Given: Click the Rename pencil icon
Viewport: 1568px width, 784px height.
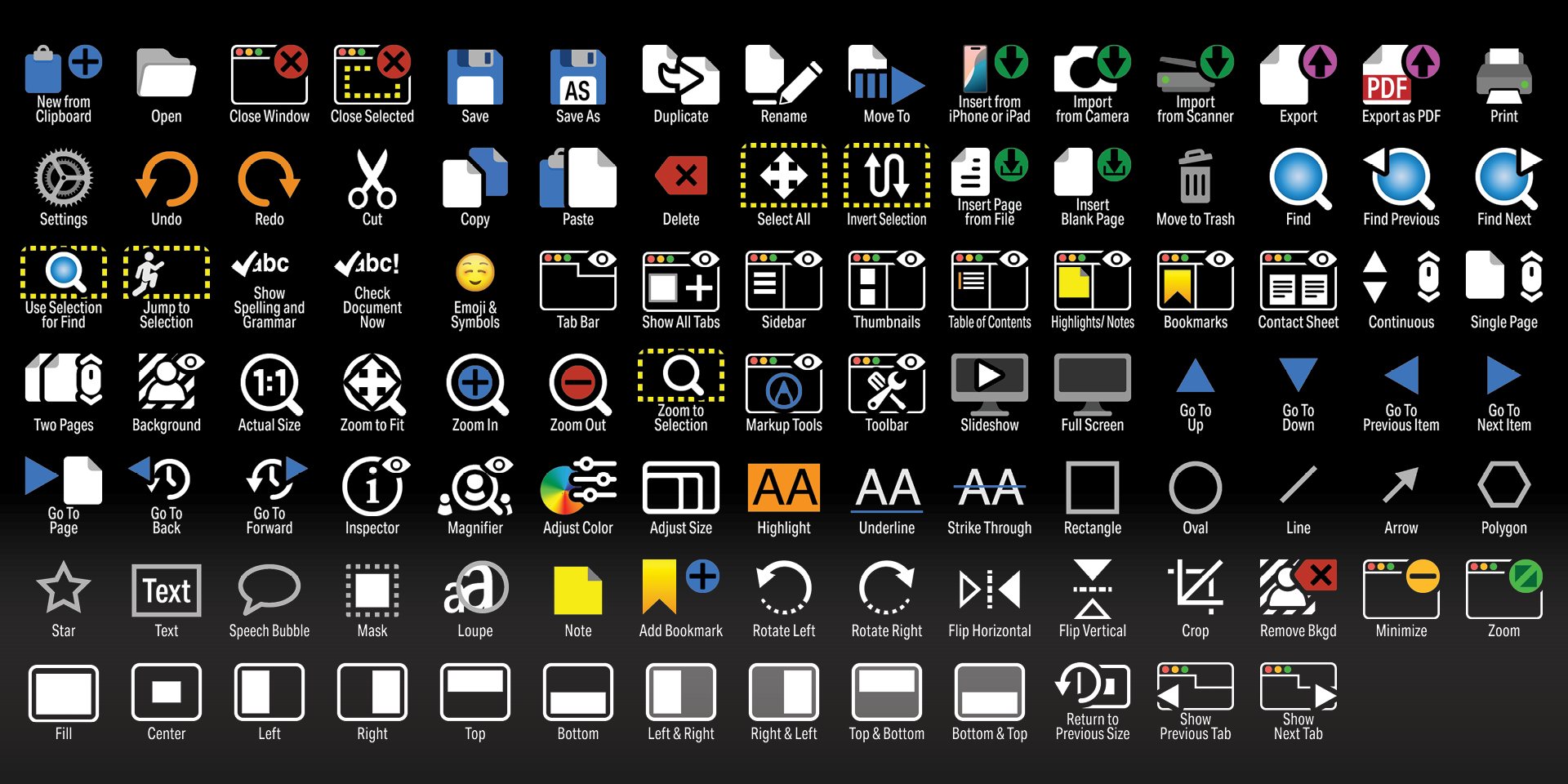Looking at the screenshot, I should click(784, 74).
